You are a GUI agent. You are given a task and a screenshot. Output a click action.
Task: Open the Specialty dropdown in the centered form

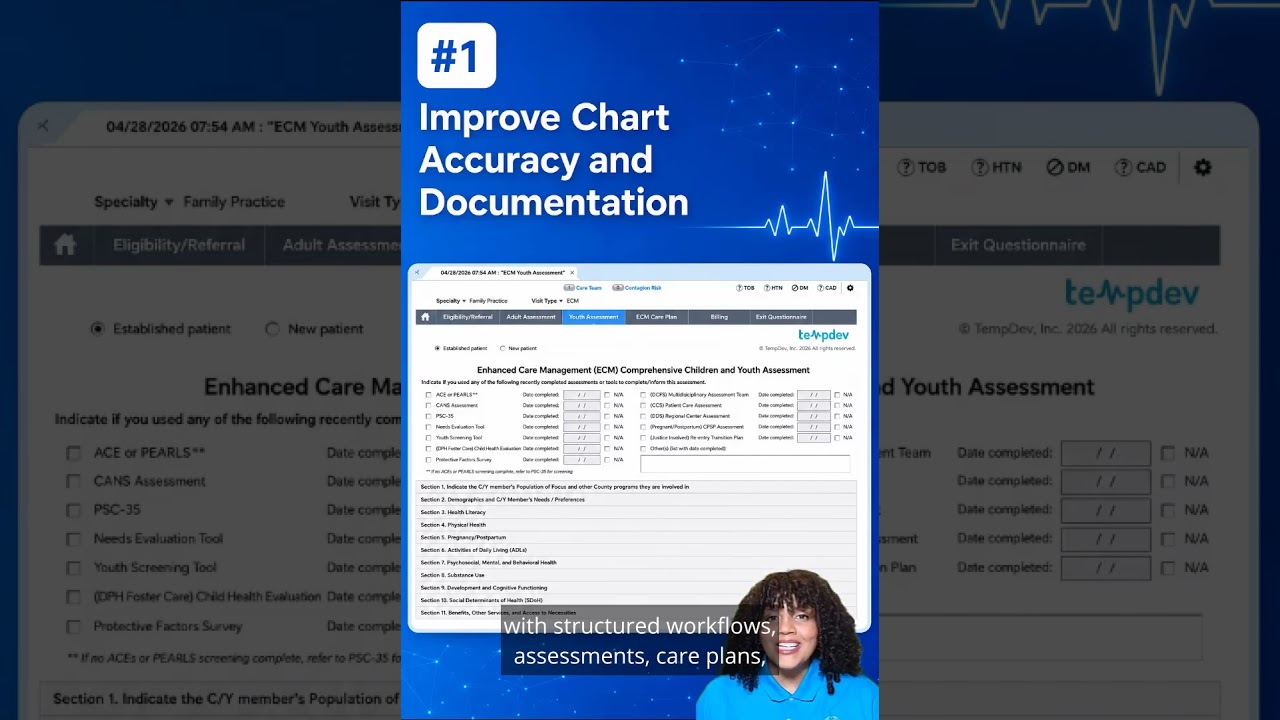tap(451, 301)
